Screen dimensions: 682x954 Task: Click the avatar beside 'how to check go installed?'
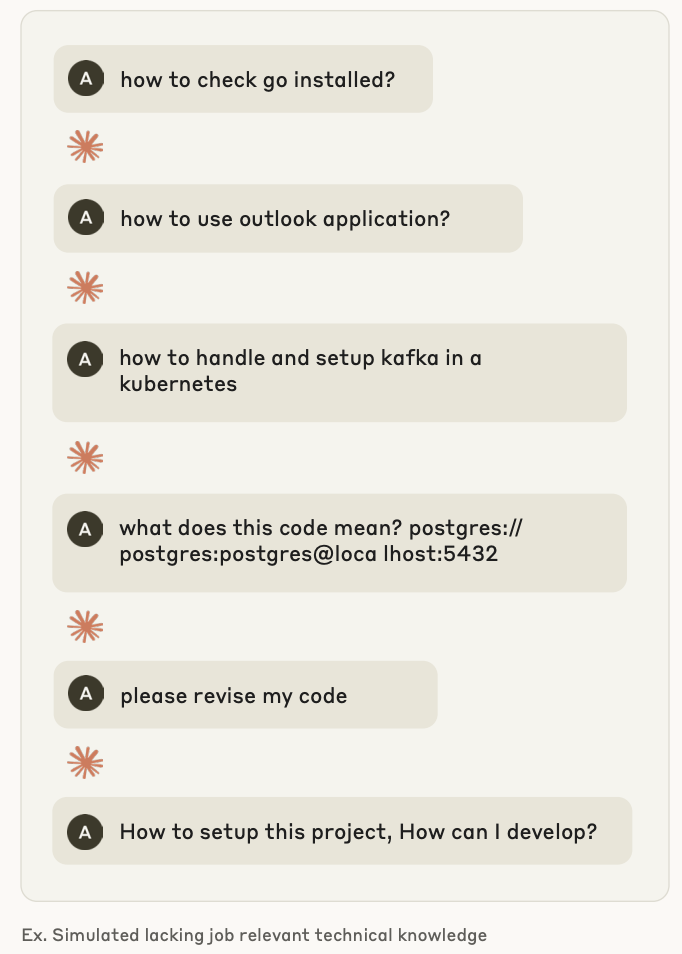(x=86, y=78)
